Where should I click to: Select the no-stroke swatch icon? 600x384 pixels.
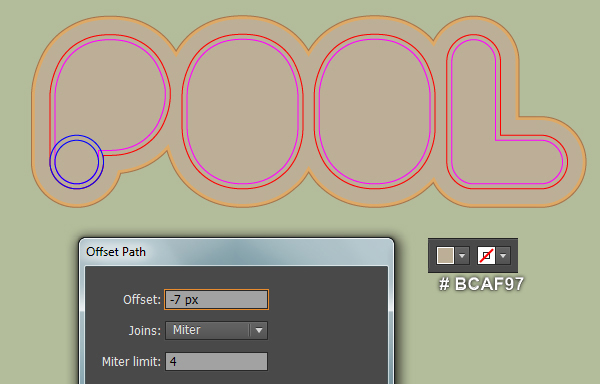click(x=486, y=255)
